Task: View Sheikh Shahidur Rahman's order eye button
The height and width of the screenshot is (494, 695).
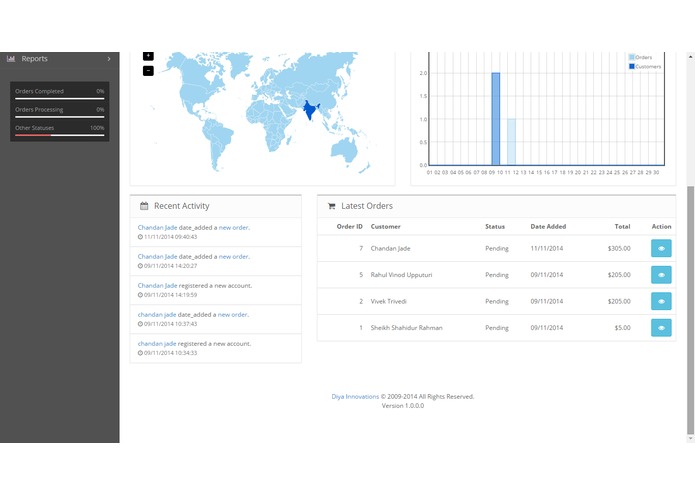Action: pyautogui.click(x=661, y=328)
